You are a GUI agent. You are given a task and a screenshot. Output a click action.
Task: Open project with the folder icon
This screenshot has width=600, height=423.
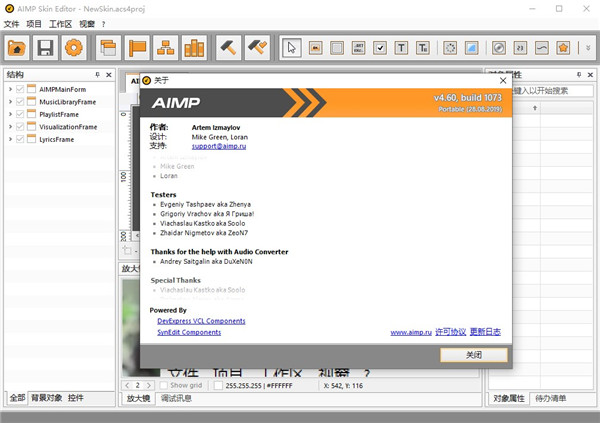tap(16, 48)
